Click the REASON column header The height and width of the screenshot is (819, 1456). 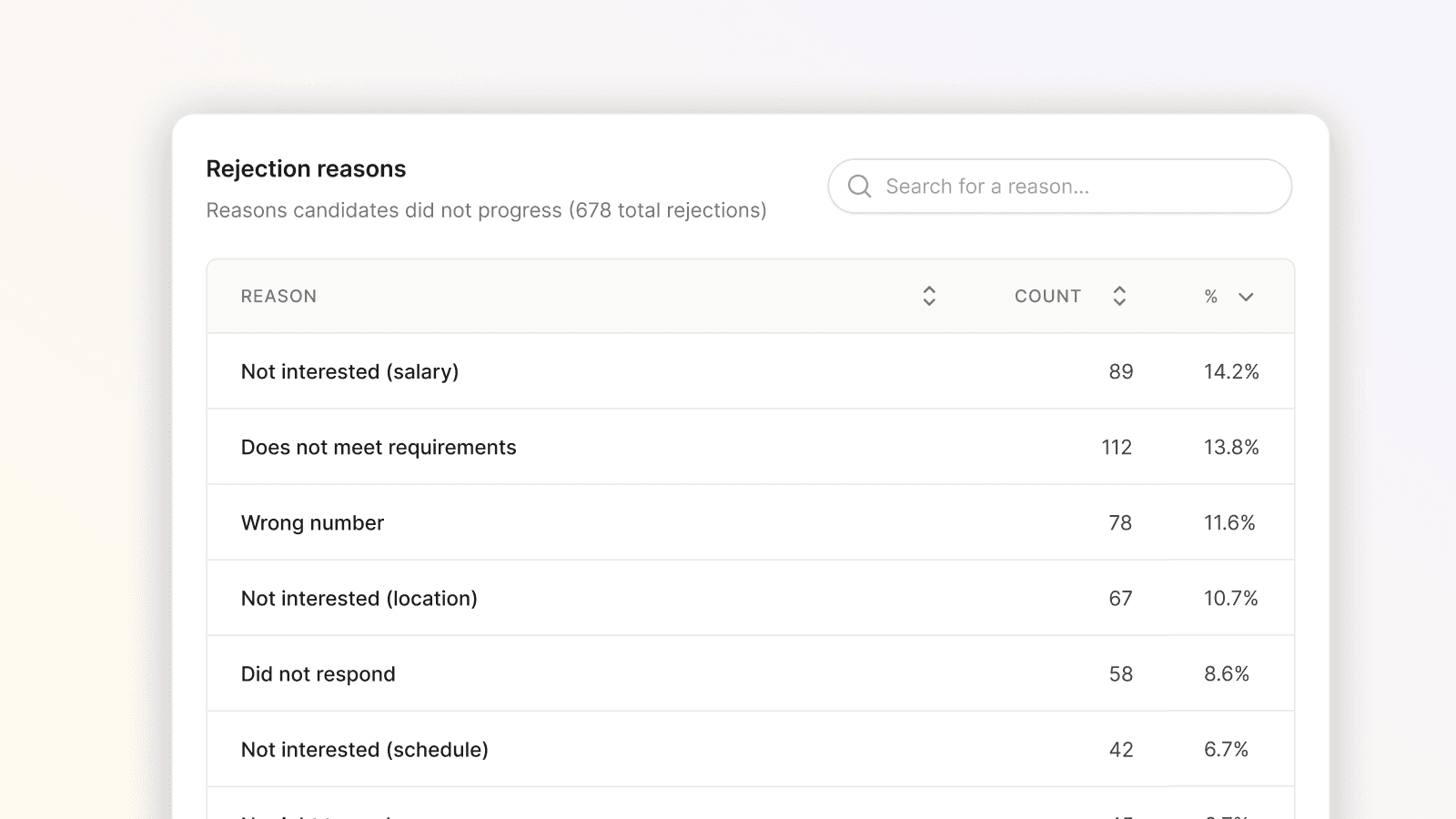click(278, 296)
